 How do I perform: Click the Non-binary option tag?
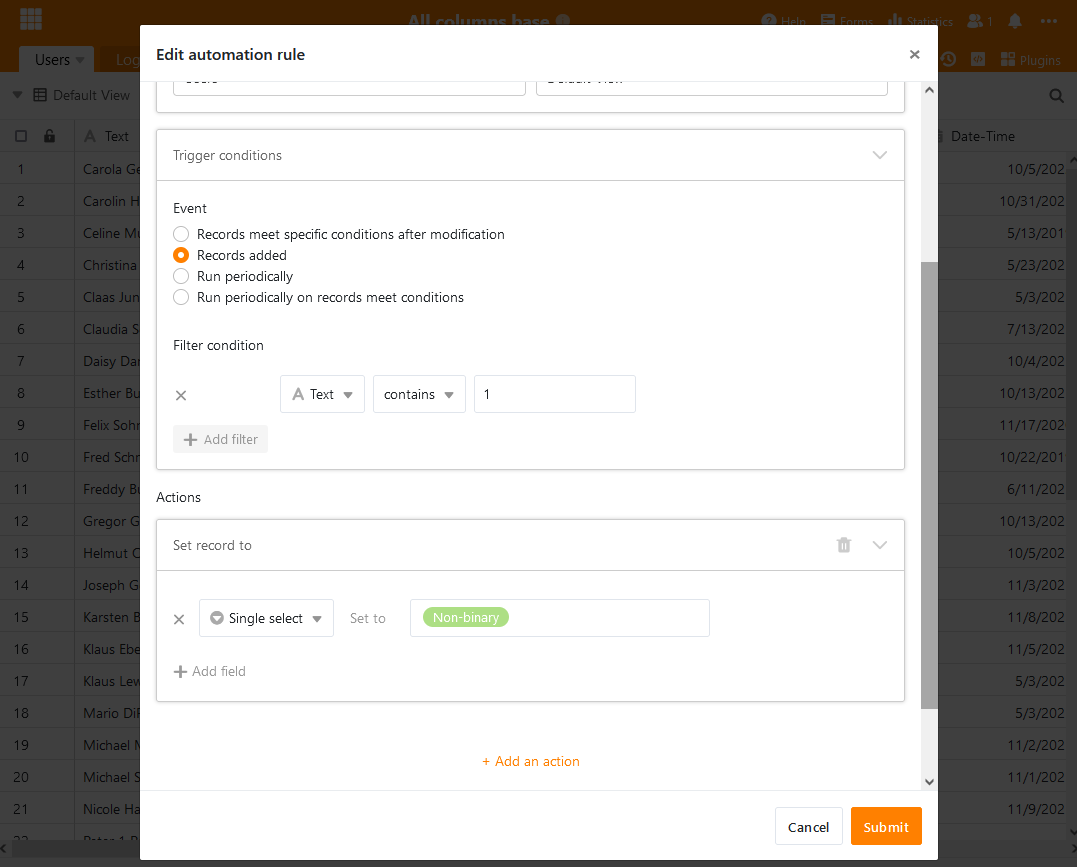466,618
